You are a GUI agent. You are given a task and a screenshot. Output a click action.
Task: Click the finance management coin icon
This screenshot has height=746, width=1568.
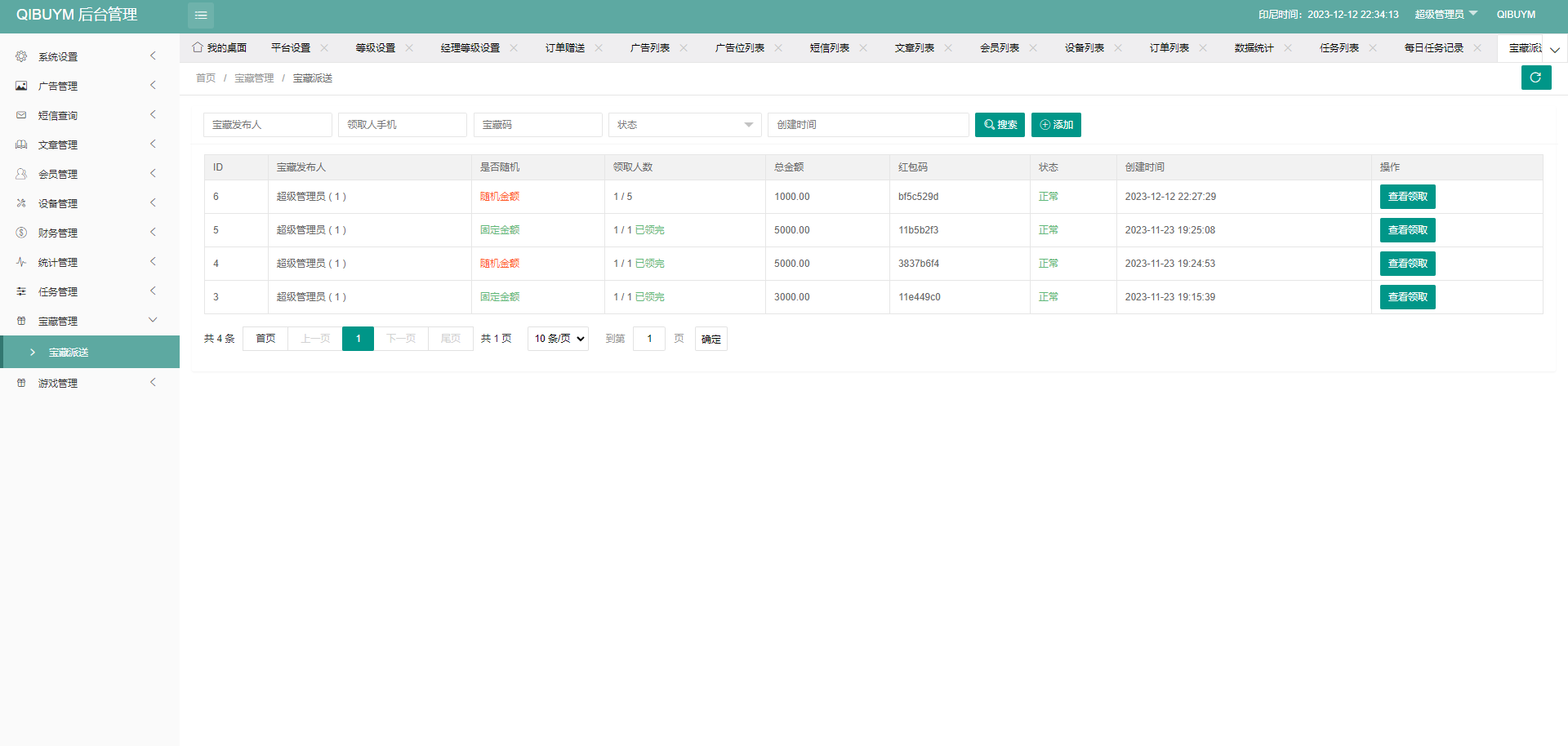[x=21, y=233]
